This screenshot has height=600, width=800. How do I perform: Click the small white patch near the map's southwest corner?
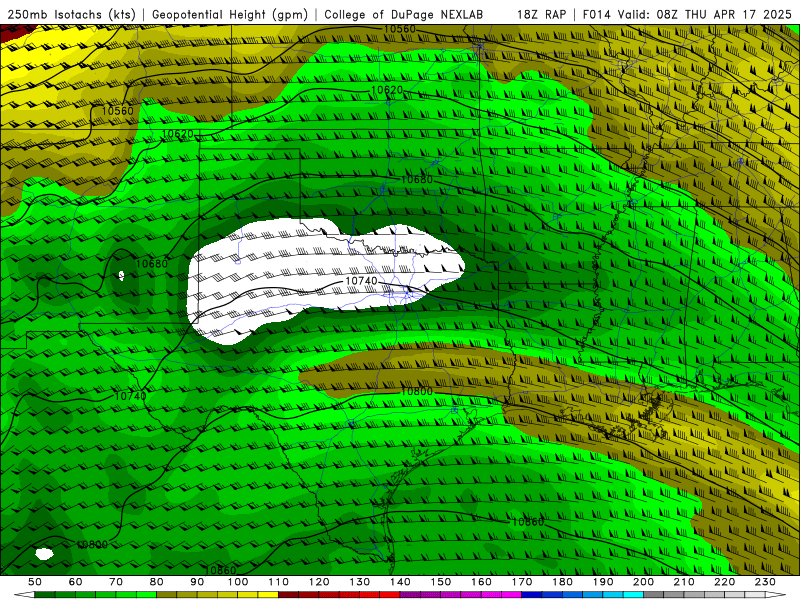point(44,554)
